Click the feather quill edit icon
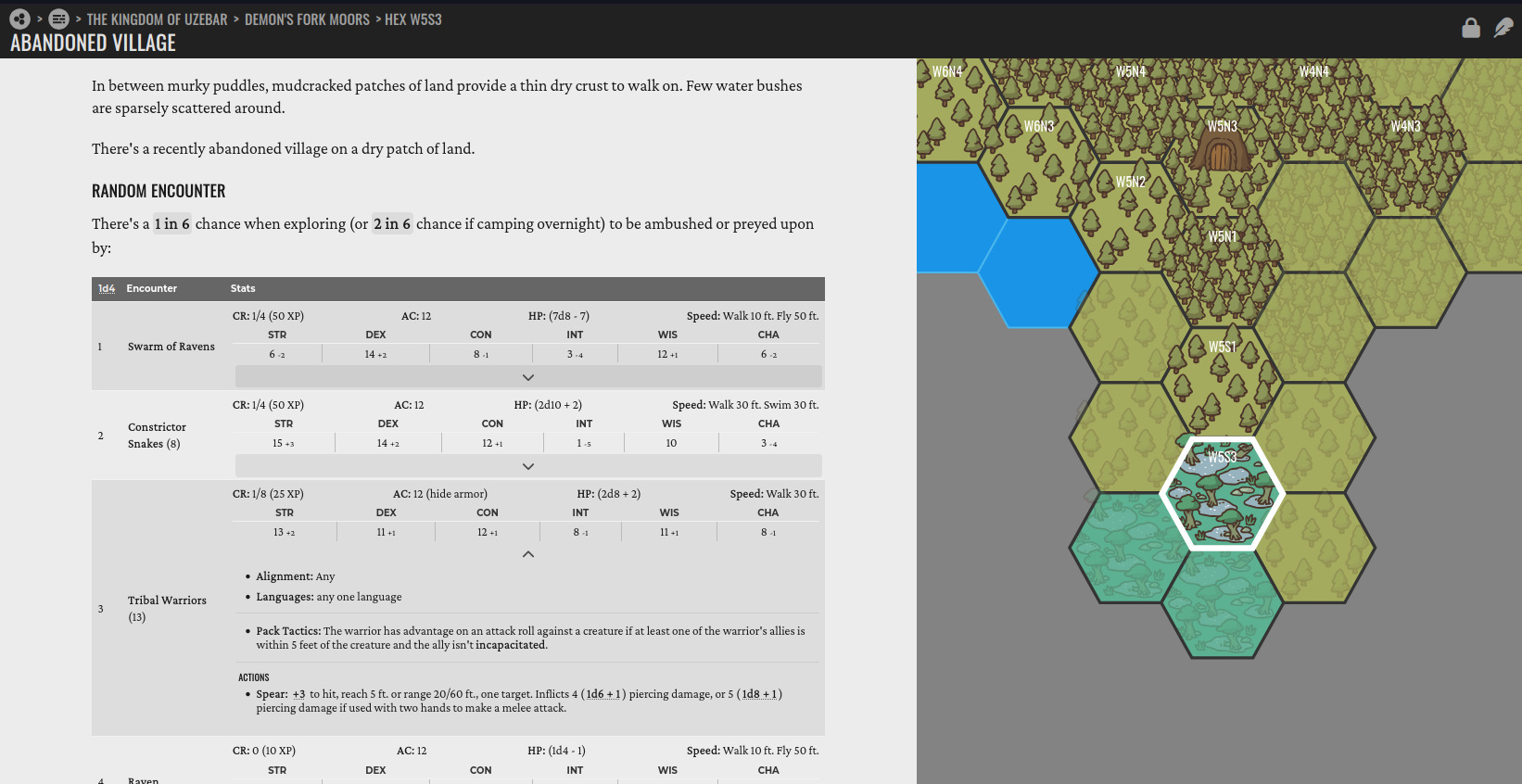This screenshot has height=784, width=1522. pyautogui.click(x=1503, y=28)
